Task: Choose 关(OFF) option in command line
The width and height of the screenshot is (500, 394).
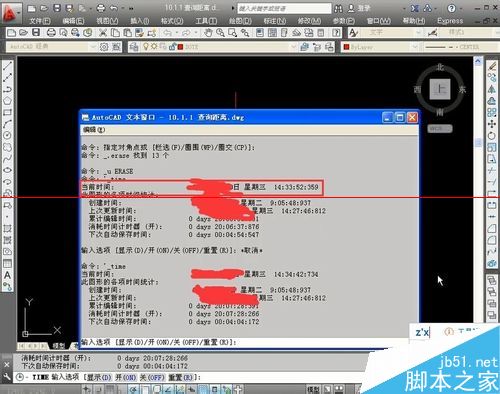Action: [152, 377]
